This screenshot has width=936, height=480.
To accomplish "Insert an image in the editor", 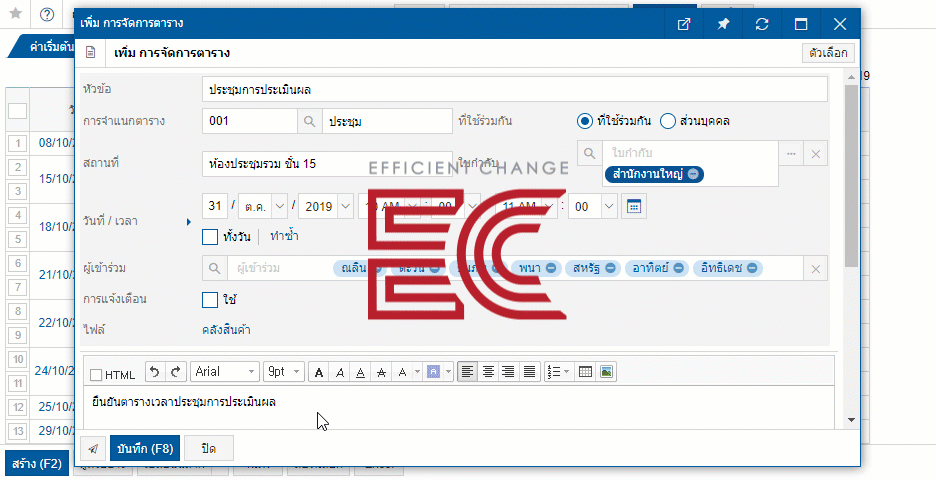I will coord(606,372).
